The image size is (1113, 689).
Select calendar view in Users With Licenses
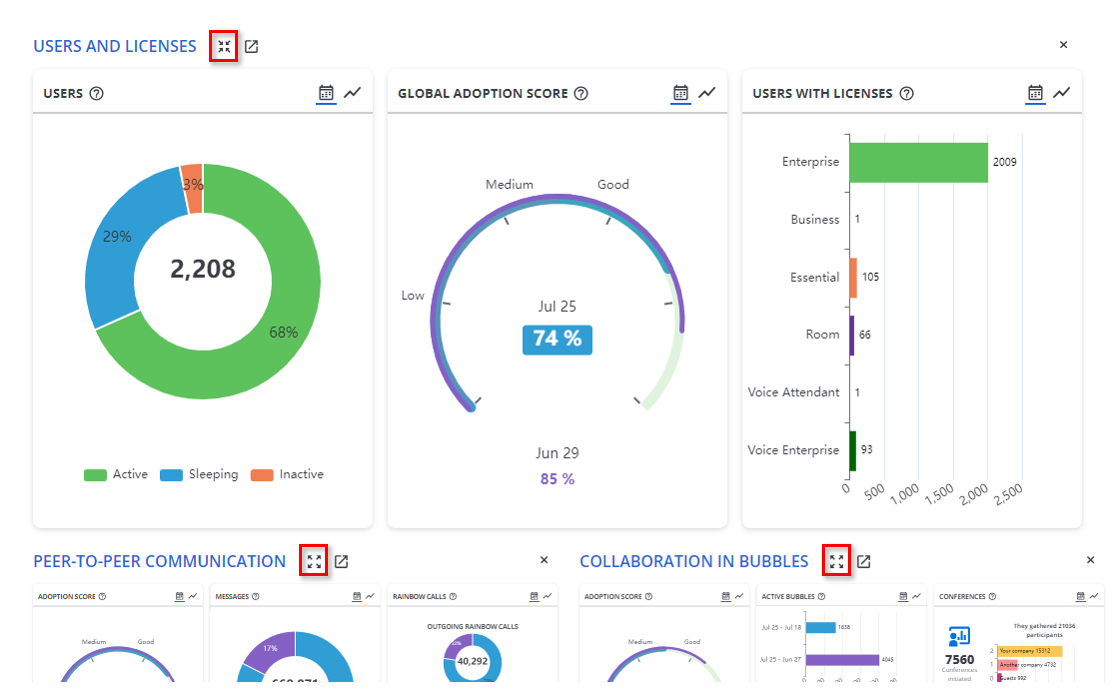click(x=1036, y=93)
